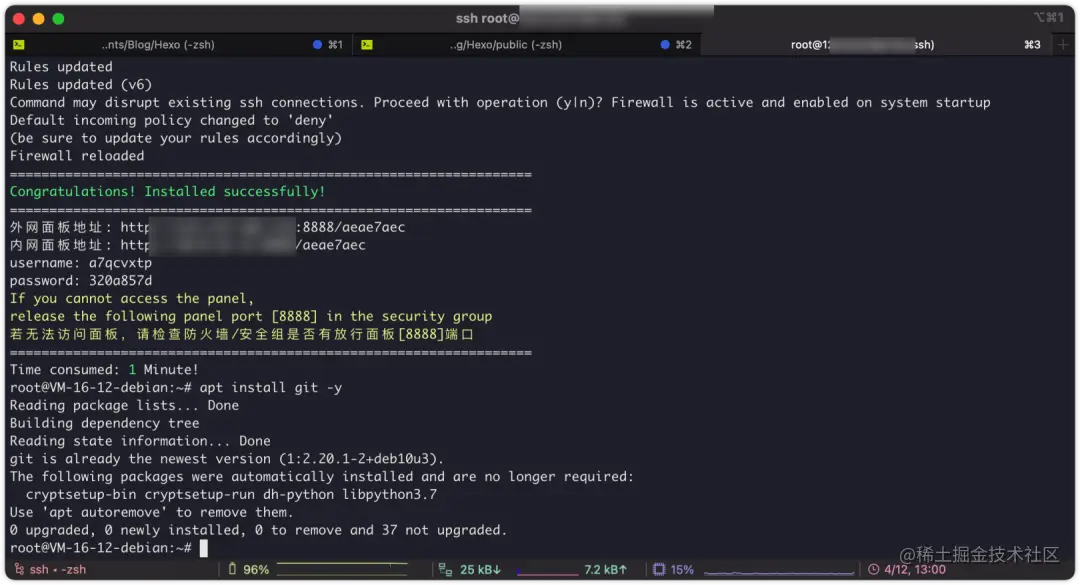This screenshot has width=1080, height=585.
Task: Click the 'Reading package lists... Done' line
Action: click(124, 406)
